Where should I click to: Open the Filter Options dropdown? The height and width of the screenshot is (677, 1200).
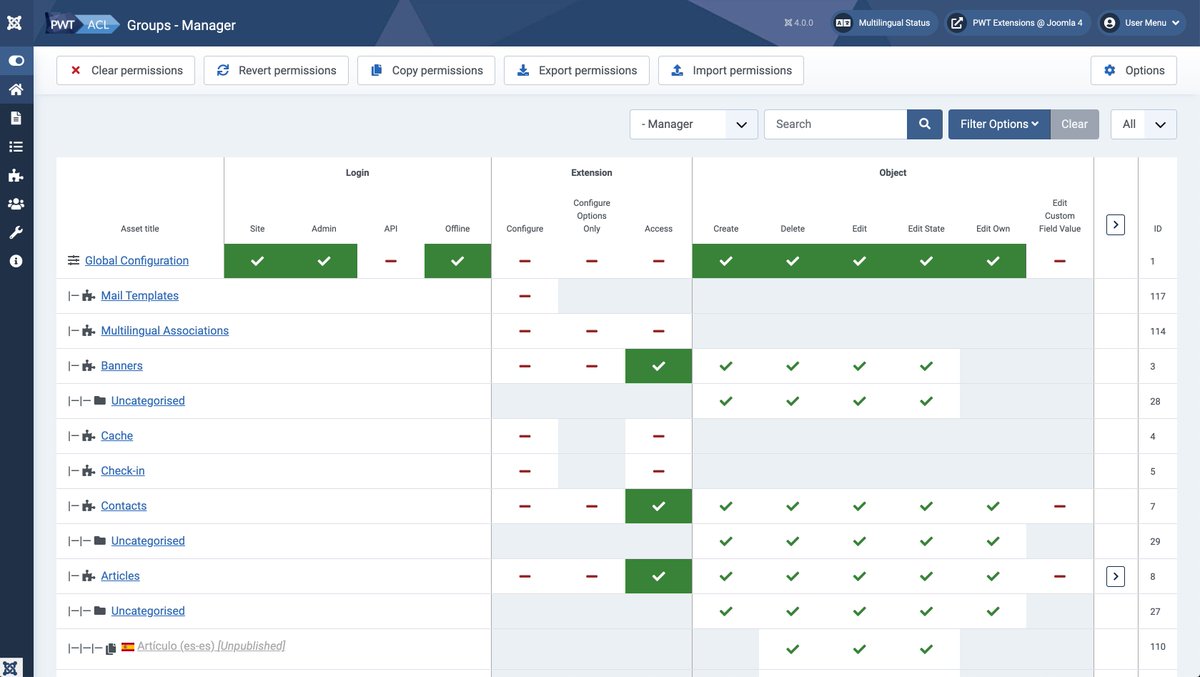(999, 123)
